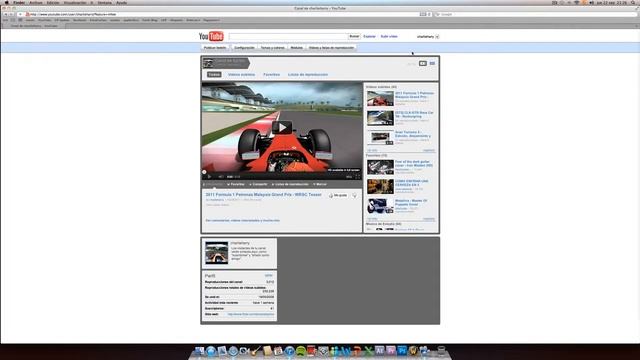This screenshot has height=360, width=640.
Task: Open the Sitio web URL link in profile
Action: (251, 314)
